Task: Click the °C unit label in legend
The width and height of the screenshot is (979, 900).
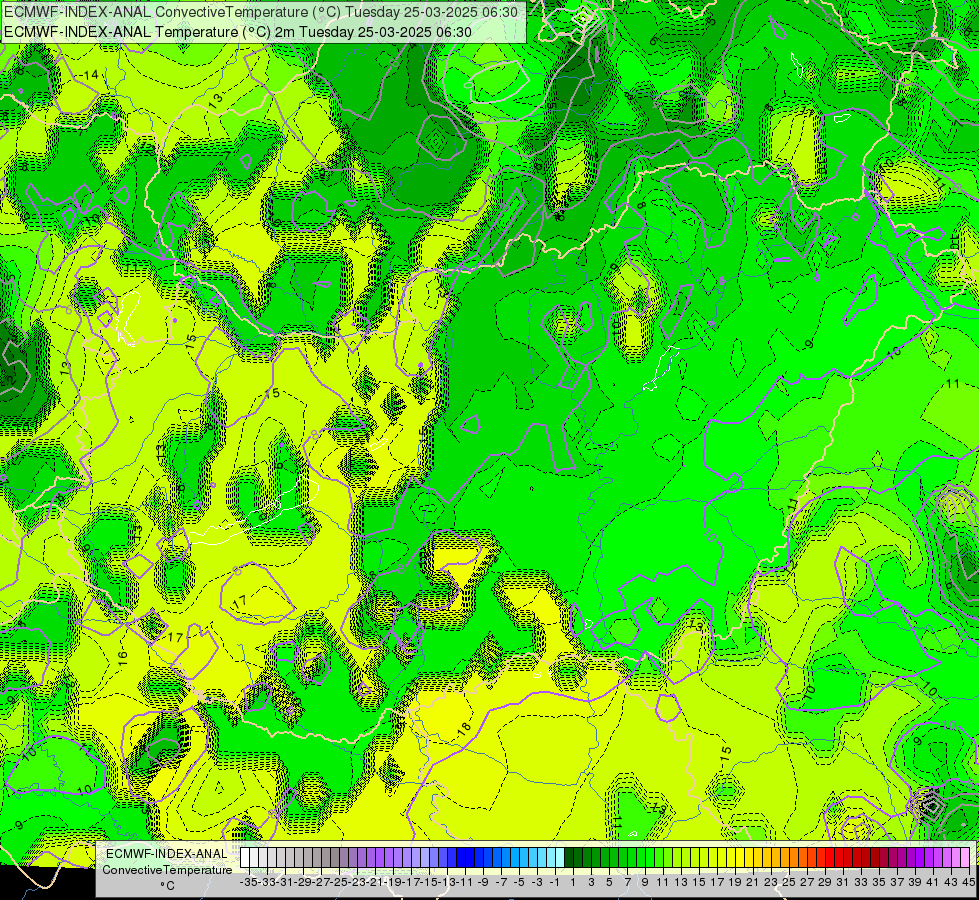Action: coord(167,886)
